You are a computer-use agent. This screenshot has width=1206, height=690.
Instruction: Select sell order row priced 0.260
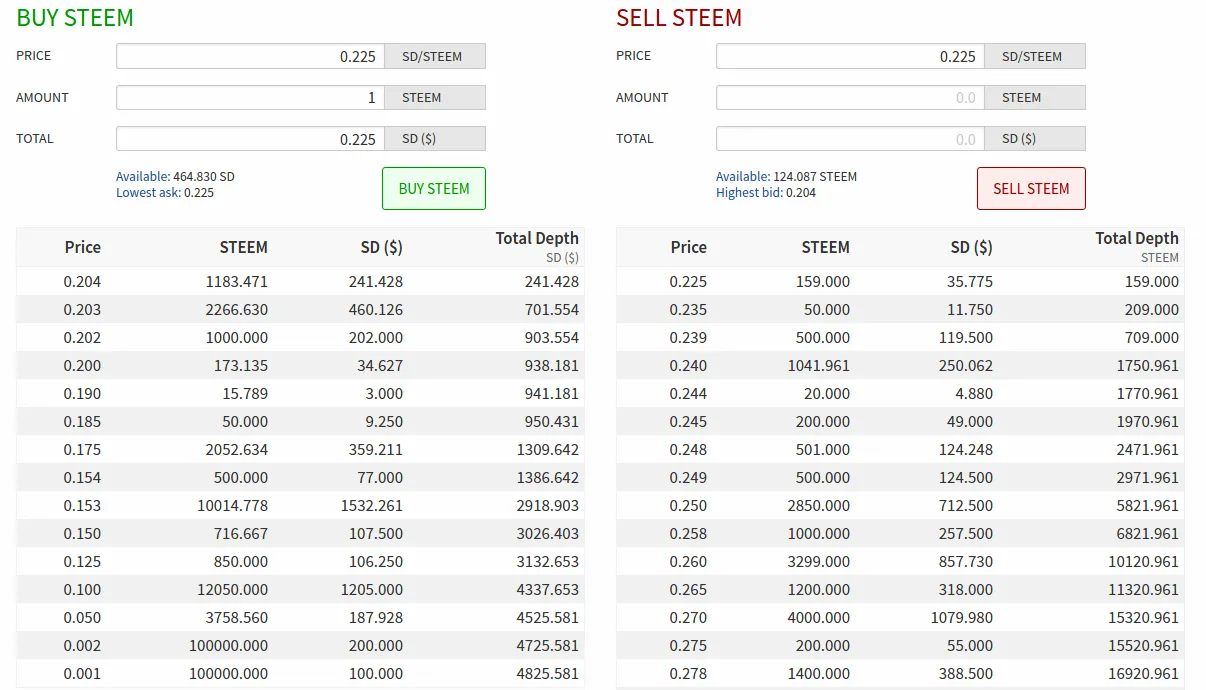click(901, 562)
